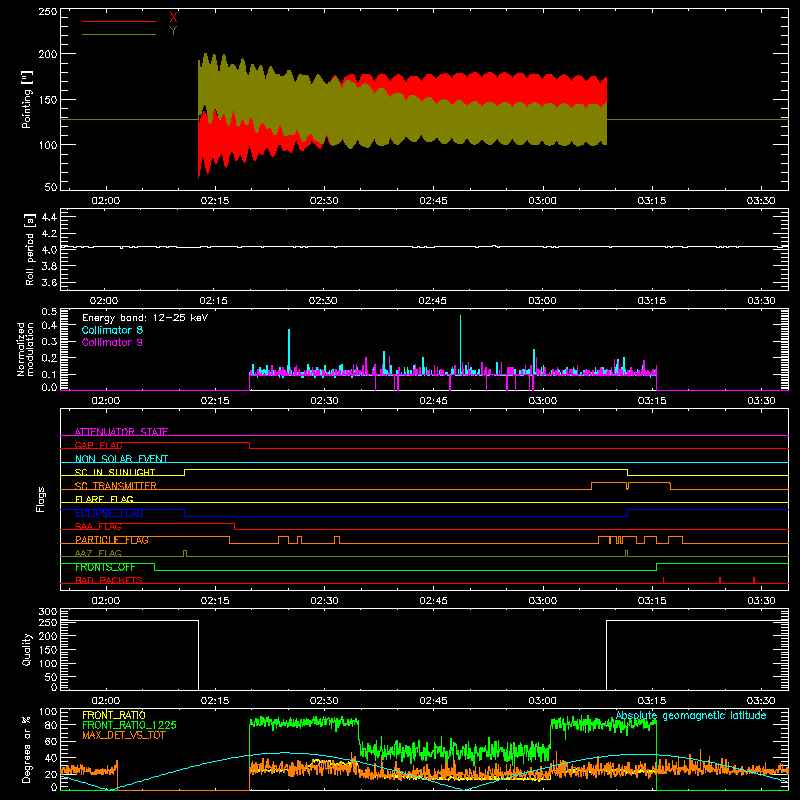Image resolution: width=800 pixels, height=800 pixels.
Task: Click the cyan 'Collimator 8' legend entry
Action: click(112, 330)
